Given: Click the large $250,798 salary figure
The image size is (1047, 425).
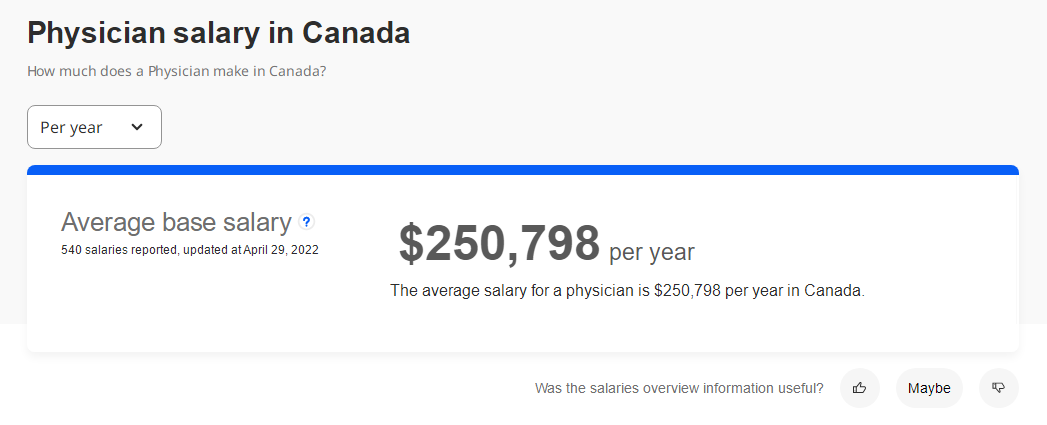Looking at the screenshot, I should click(x=499, y=243).
